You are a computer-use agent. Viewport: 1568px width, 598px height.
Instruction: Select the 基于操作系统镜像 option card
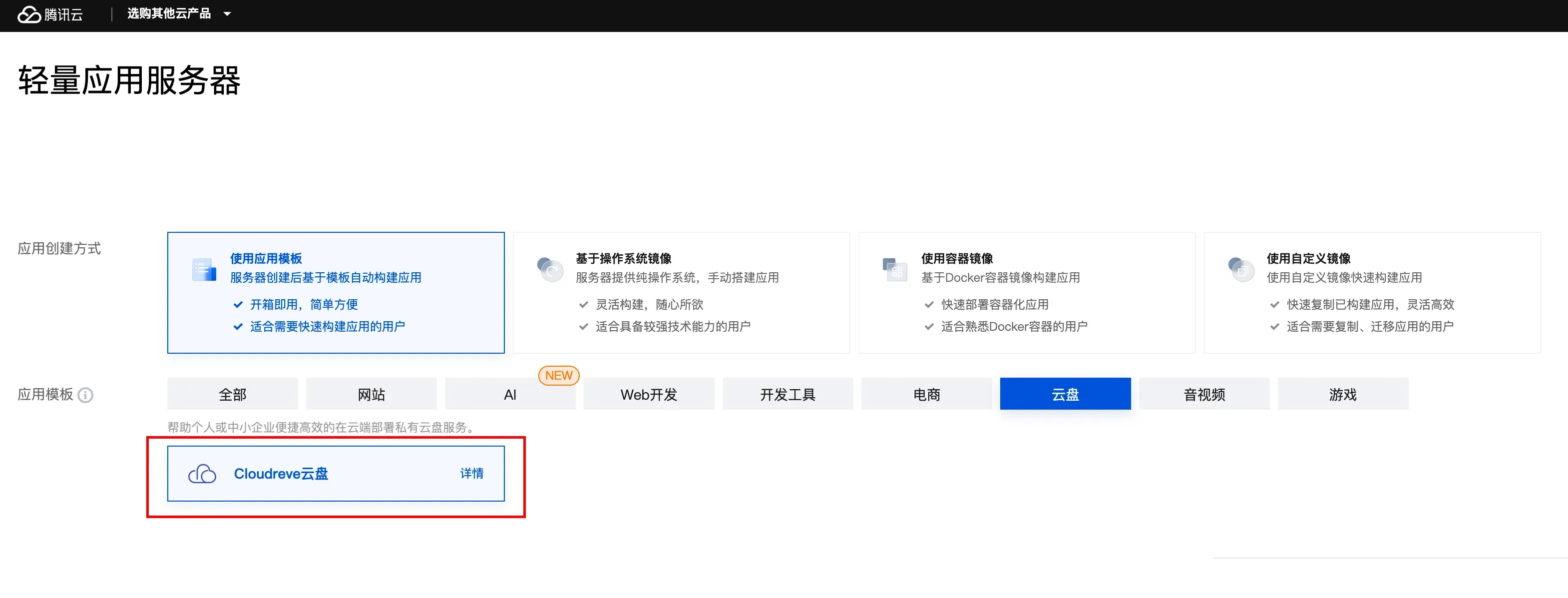click(681, 292)
